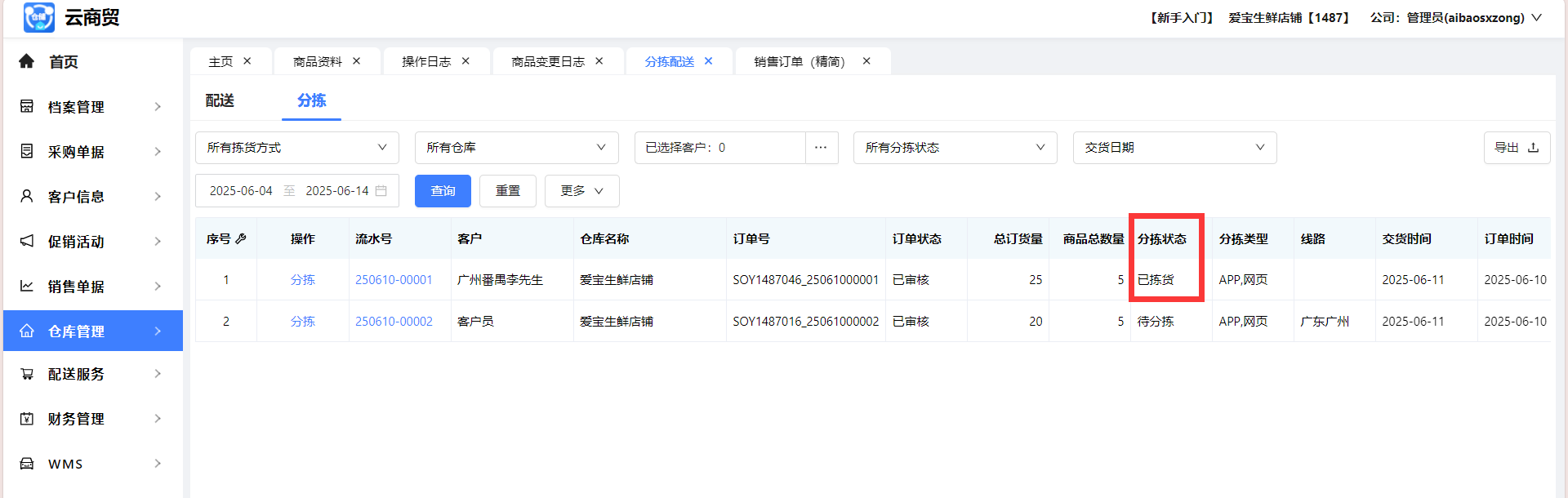Click the start date 2025-06-04 field

click(x=241, y=190)
